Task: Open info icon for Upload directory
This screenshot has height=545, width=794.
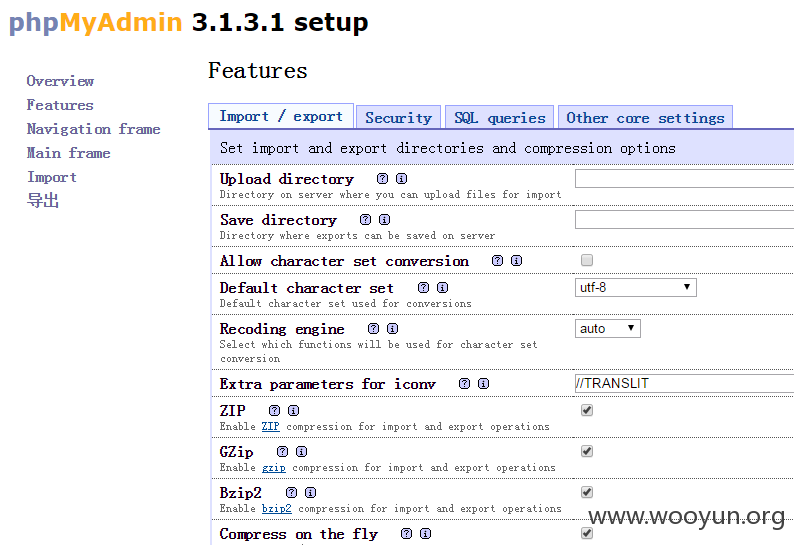Action: [x=402, y=179]
